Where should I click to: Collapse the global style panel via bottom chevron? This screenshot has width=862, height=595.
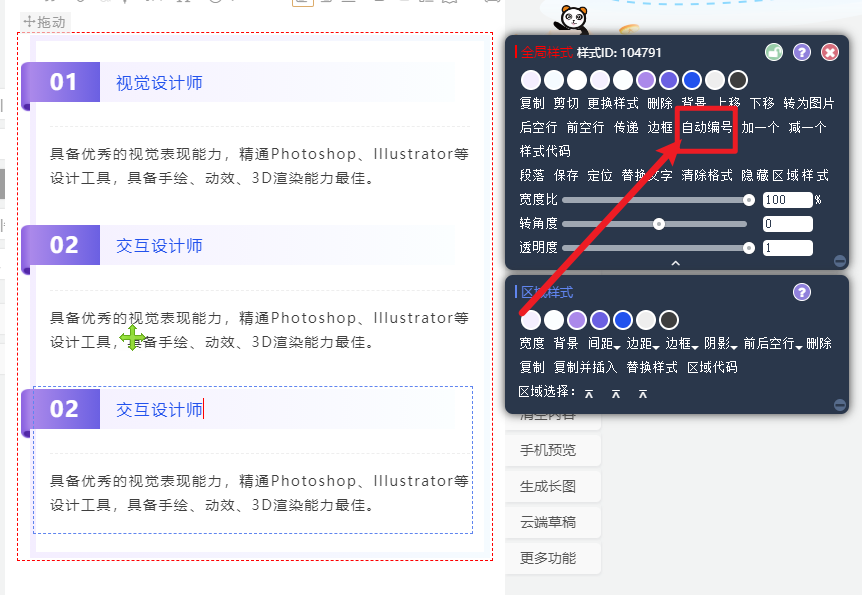coord(676,262)
